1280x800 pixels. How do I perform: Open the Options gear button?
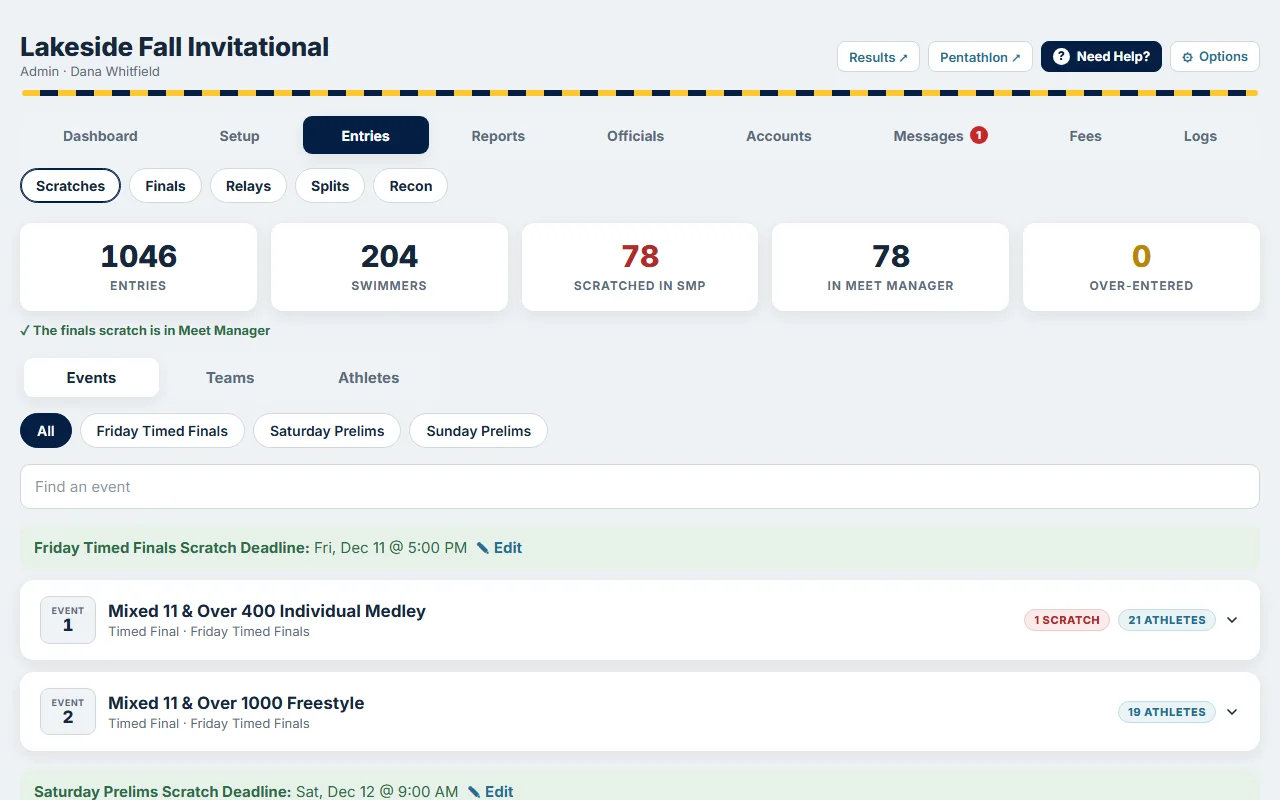point(1215,57)
